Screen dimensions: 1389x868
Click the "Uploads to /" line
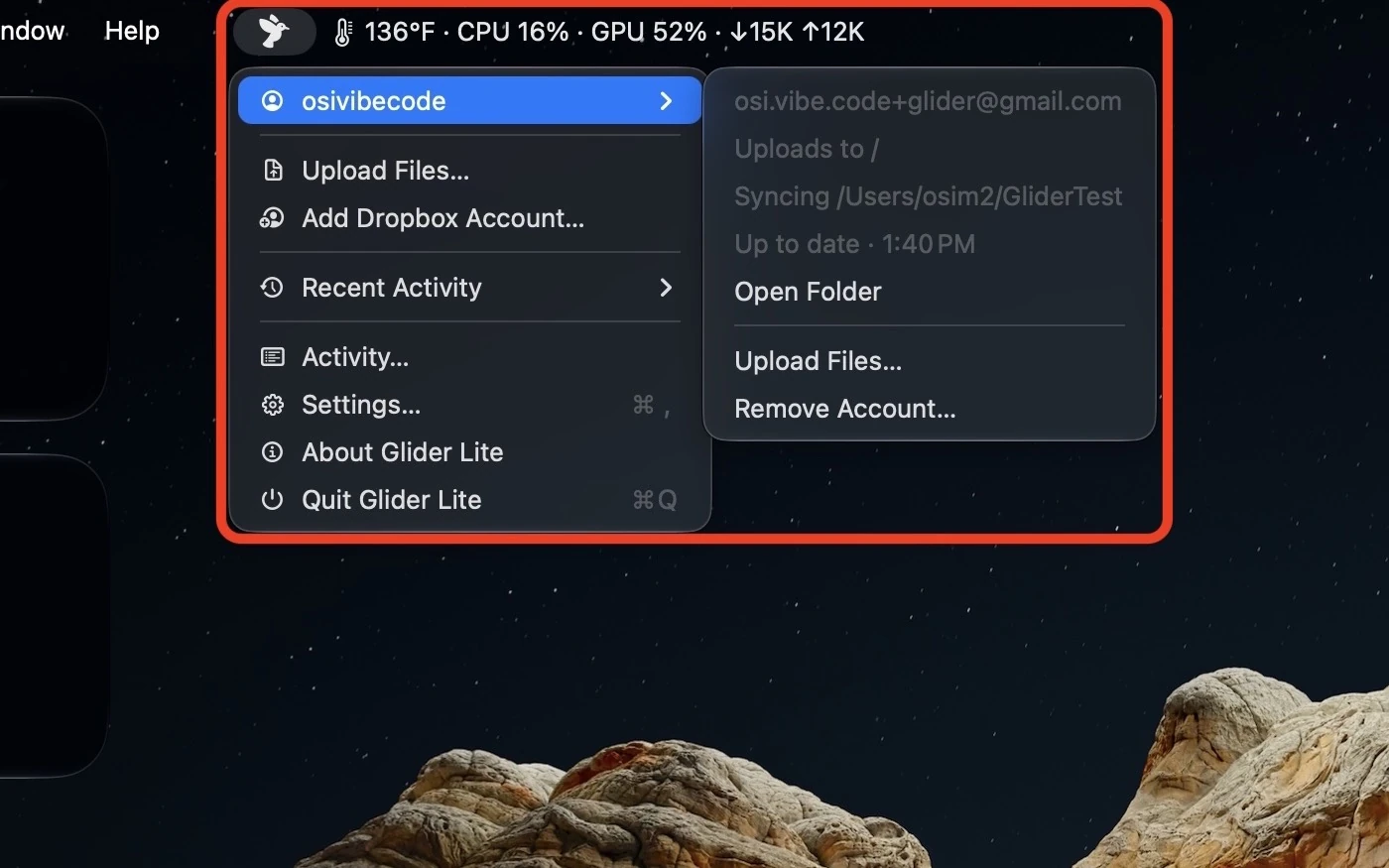click(x=807, y=149)
